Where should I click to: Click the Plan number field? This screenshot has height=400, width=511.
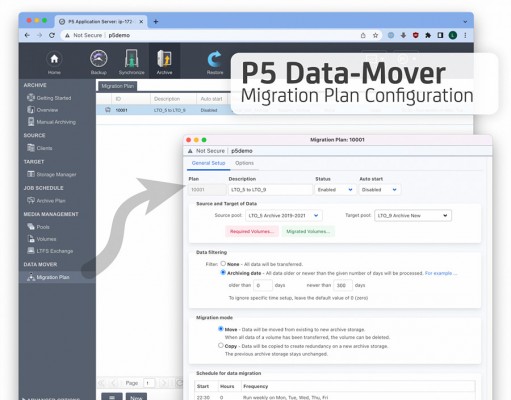point(207,190)
